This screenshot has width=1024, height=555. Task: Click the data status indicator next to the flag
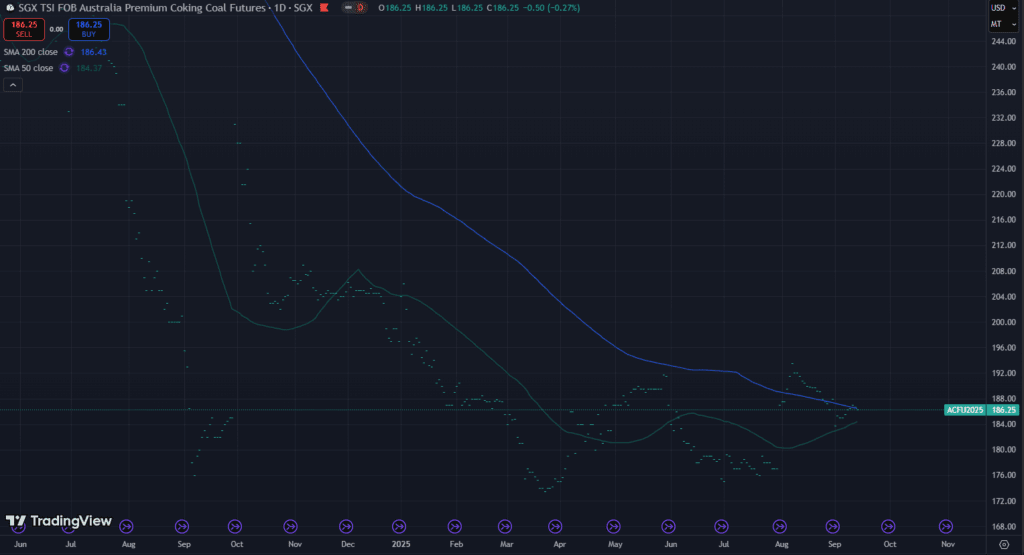pyautogui.click(x=366, y=8)
